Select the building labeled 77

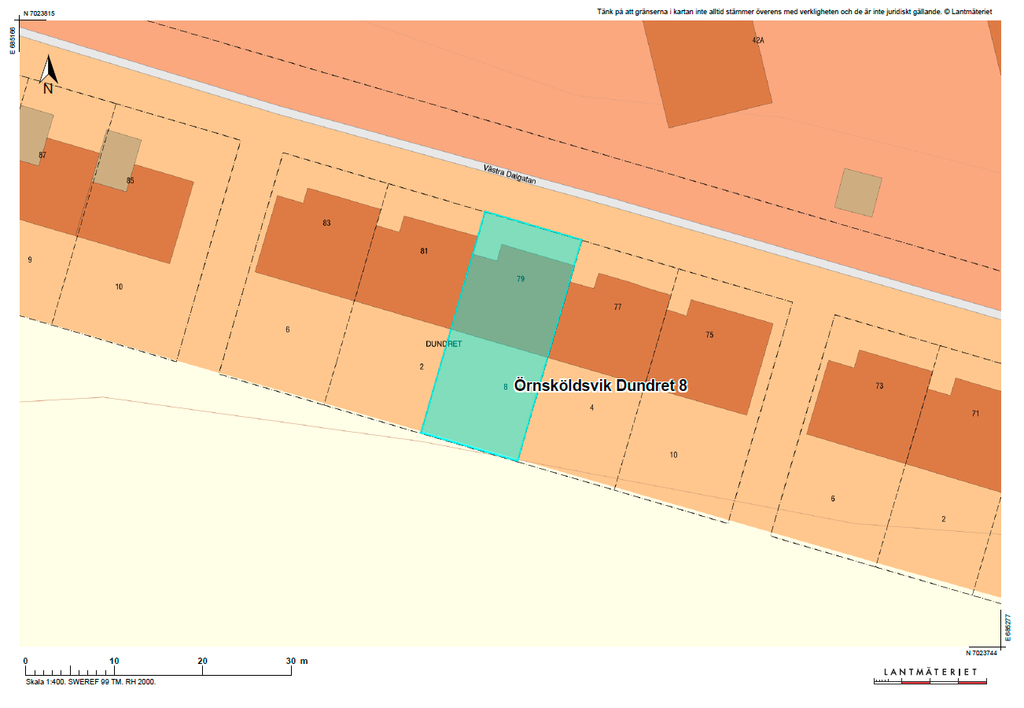pos(617,307)
